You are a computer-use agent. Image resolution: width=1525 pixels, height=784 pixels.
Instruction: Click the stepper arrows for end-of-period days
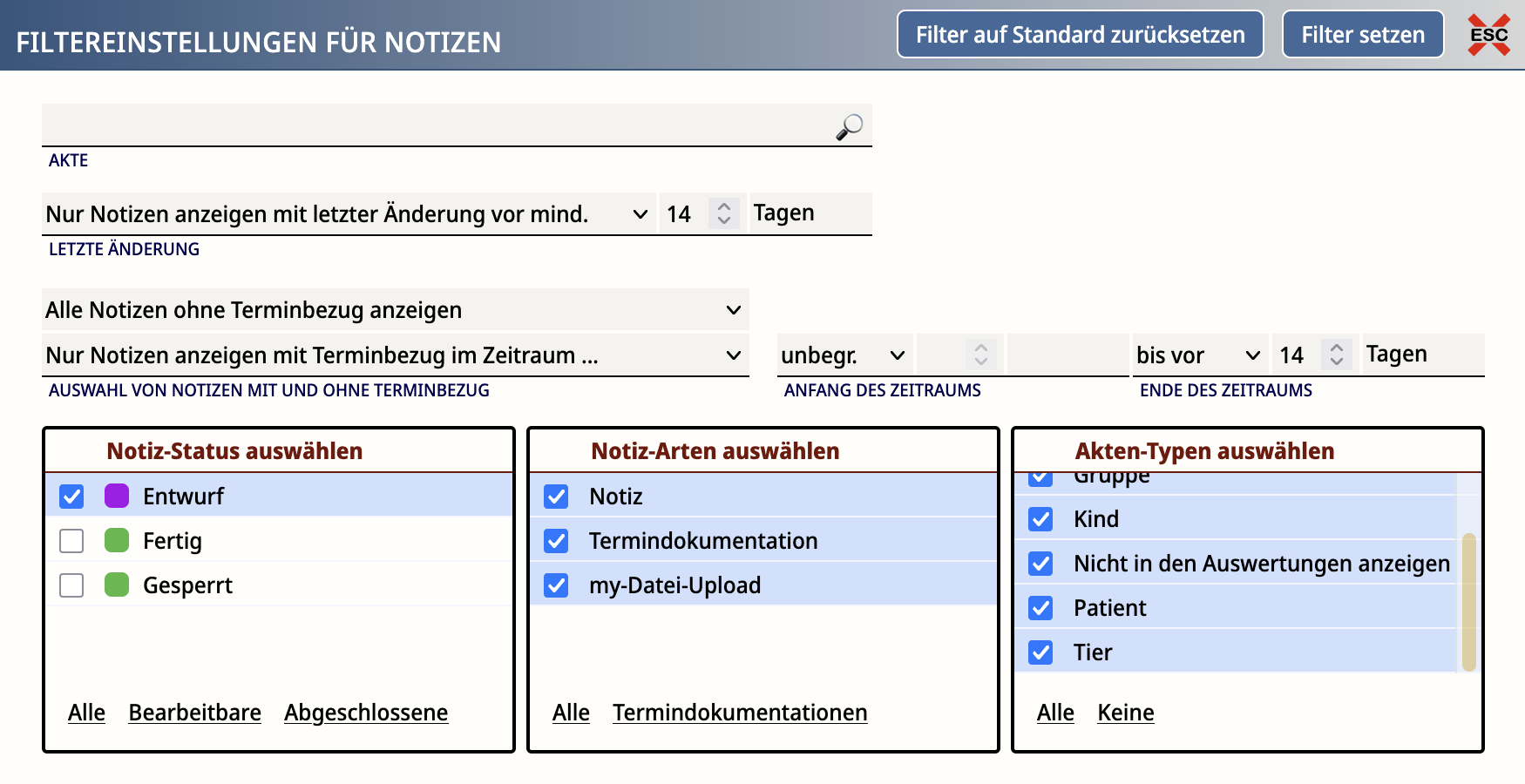coord(1336,355)
